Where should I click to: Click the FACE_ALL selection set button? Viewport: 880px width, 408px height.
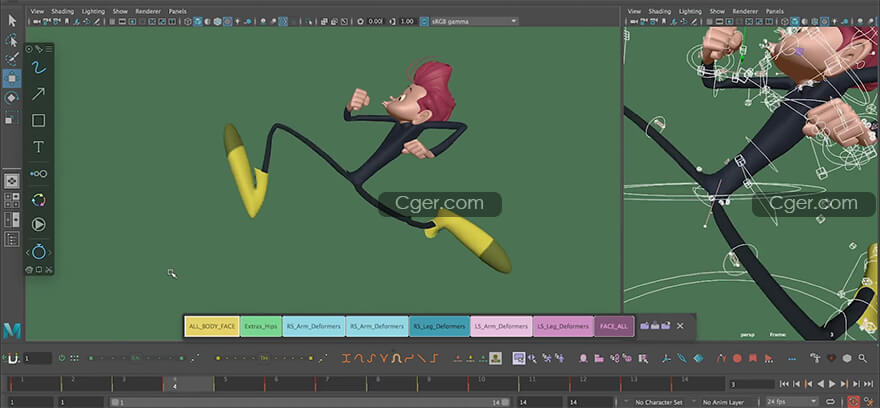tap(614, 326)
